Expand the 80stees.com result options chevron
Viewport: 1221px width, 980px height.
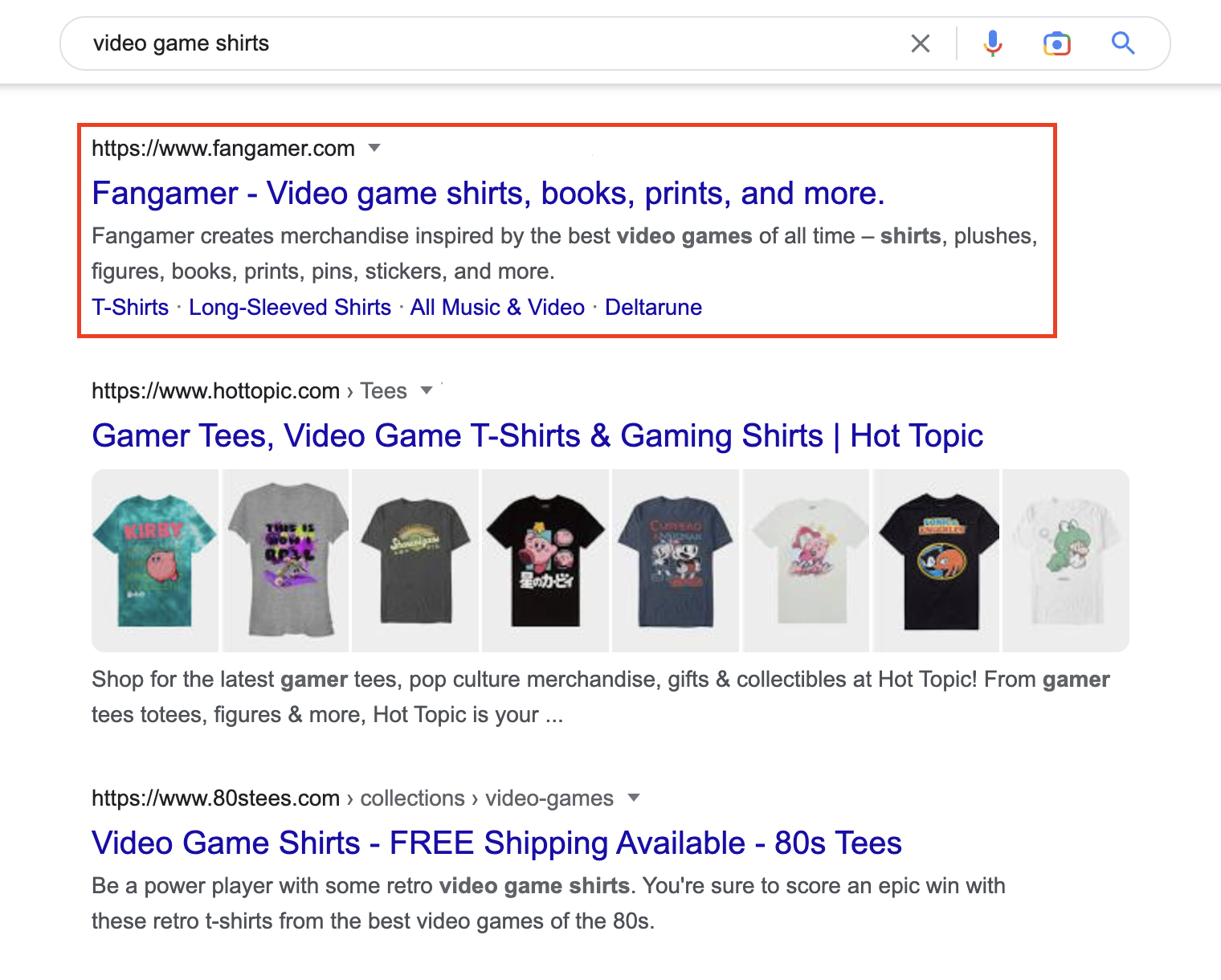click(634, 798)
